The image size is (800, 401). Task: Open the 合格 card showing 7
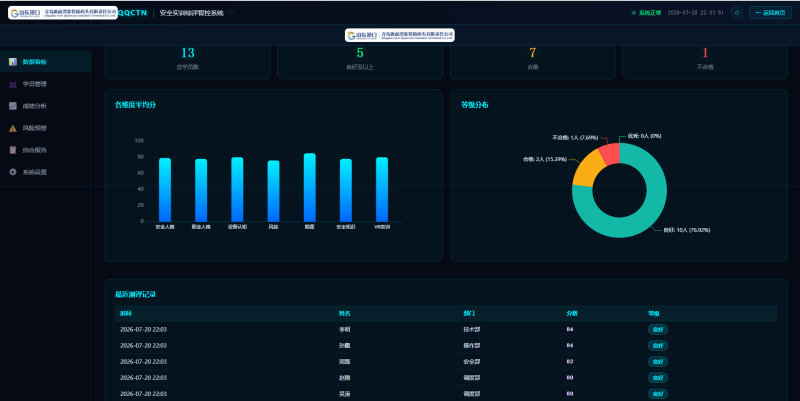(532, 62)
